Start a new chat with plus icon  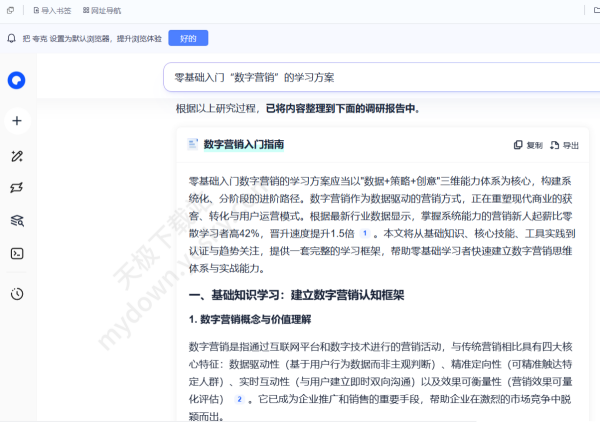coord(17,121)
